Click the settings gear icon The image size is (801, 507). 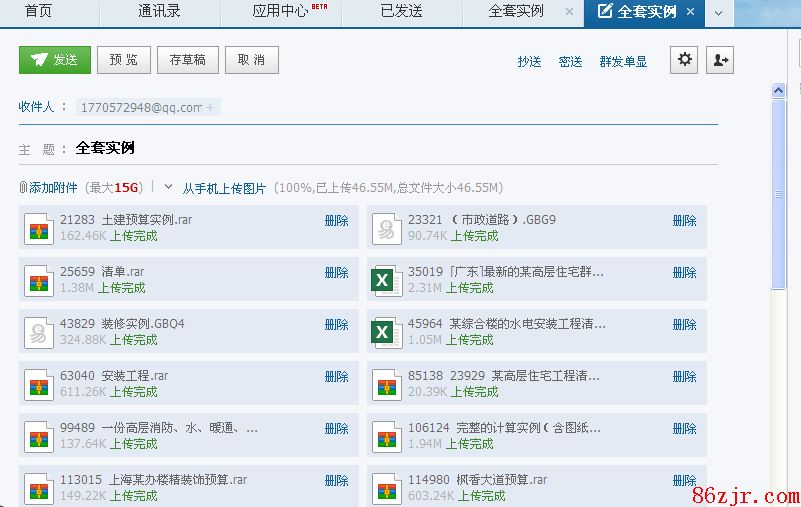point(685,60)
